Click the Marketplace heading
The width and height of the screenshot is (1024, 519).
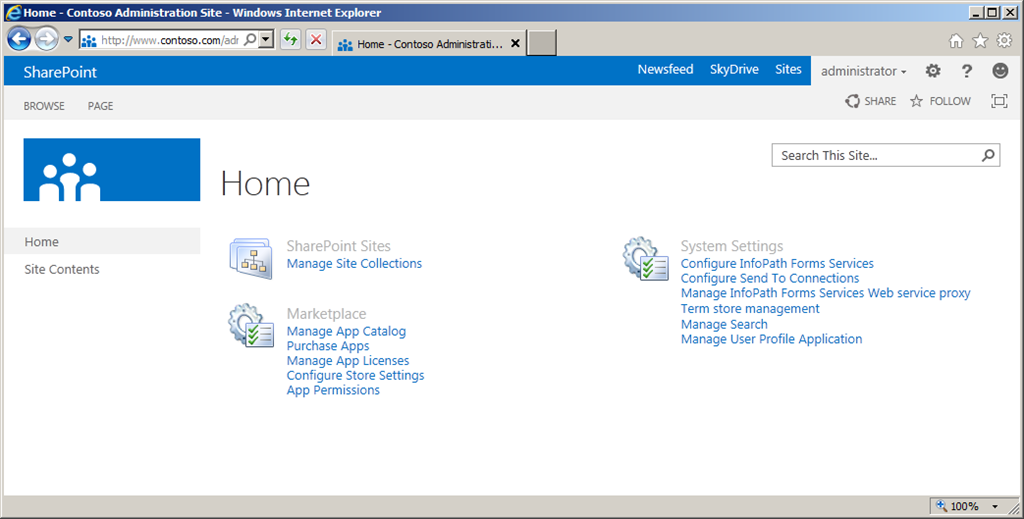point(327,314)
